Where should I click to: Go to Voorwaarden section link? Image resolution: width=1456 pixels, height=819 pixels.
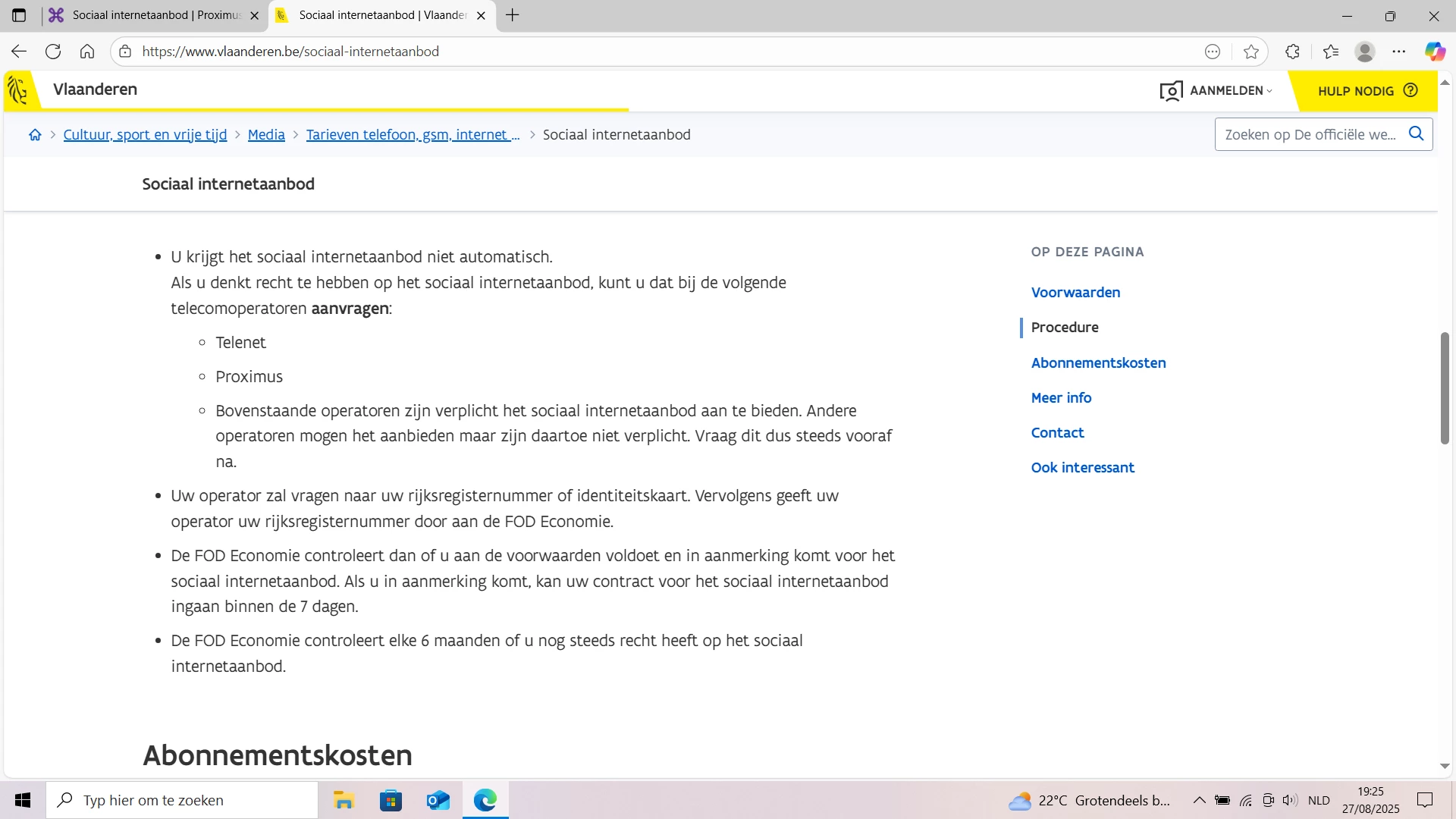(1075, 293)
